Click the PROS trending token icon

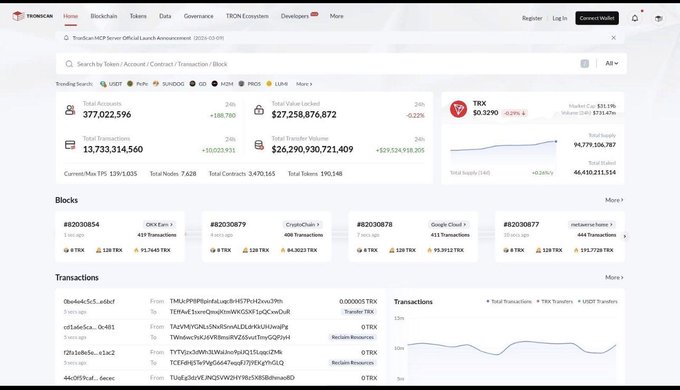point(242,84)
